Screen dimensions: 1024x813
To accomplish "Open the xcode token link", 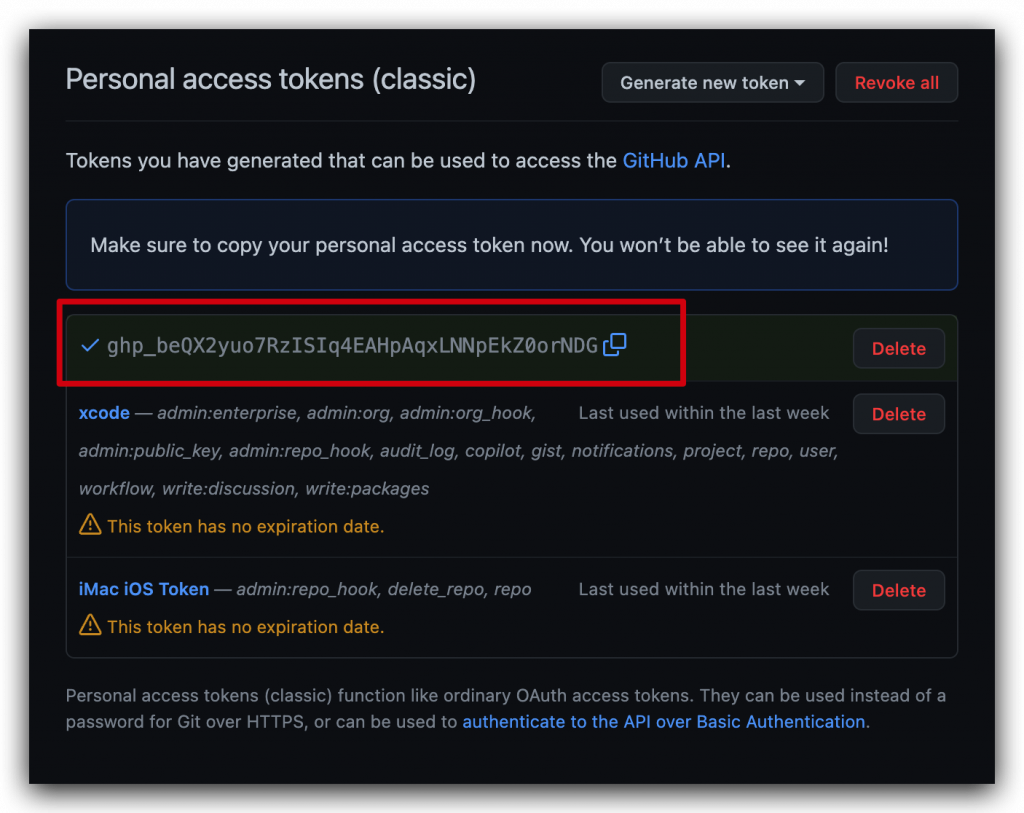I will pyautogui.click(x=104, y=413).
